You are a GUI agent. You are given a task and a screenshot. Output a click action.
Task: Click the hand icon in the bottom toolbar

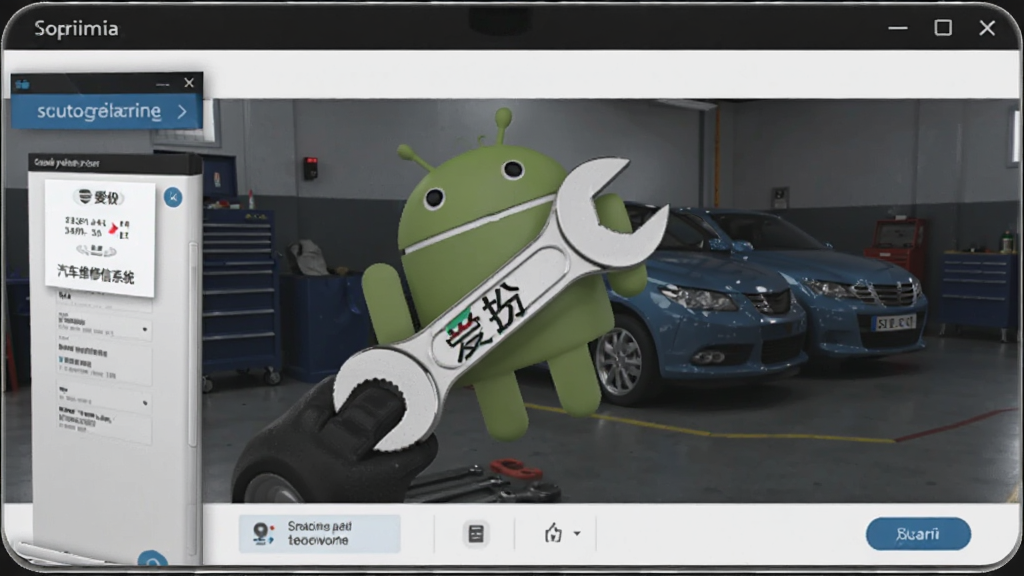click(x=553, y=534)
